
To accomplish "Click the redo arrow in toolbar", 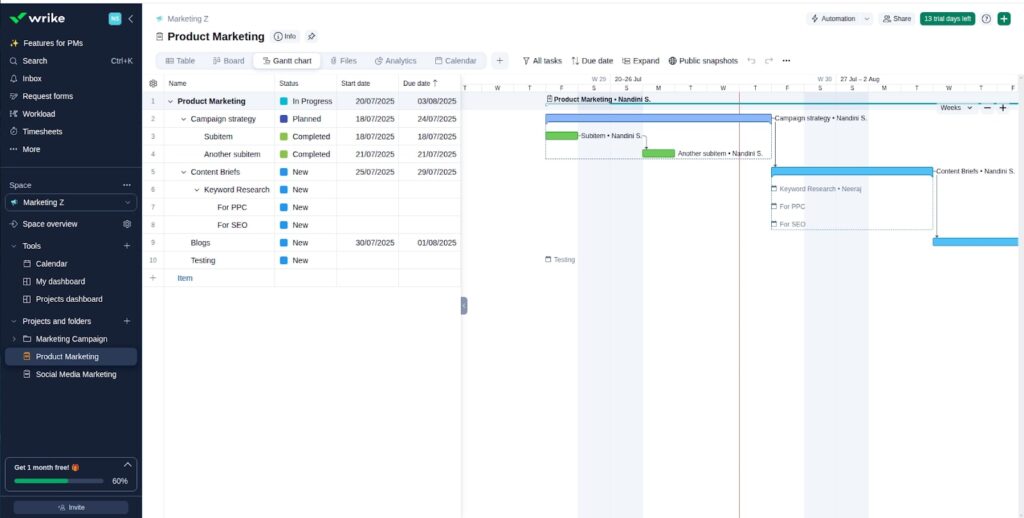I will pos(769,61).
